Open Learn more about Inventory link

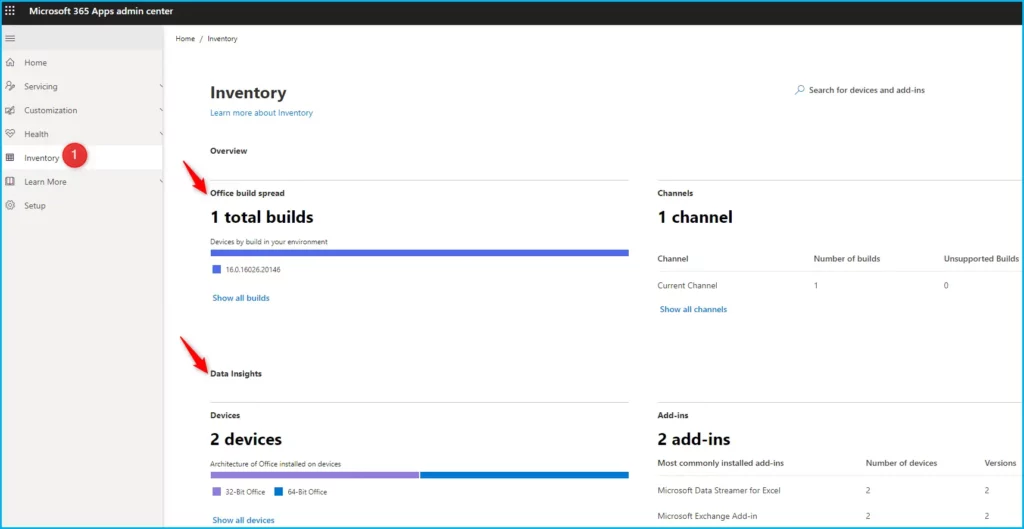(261, 113)
